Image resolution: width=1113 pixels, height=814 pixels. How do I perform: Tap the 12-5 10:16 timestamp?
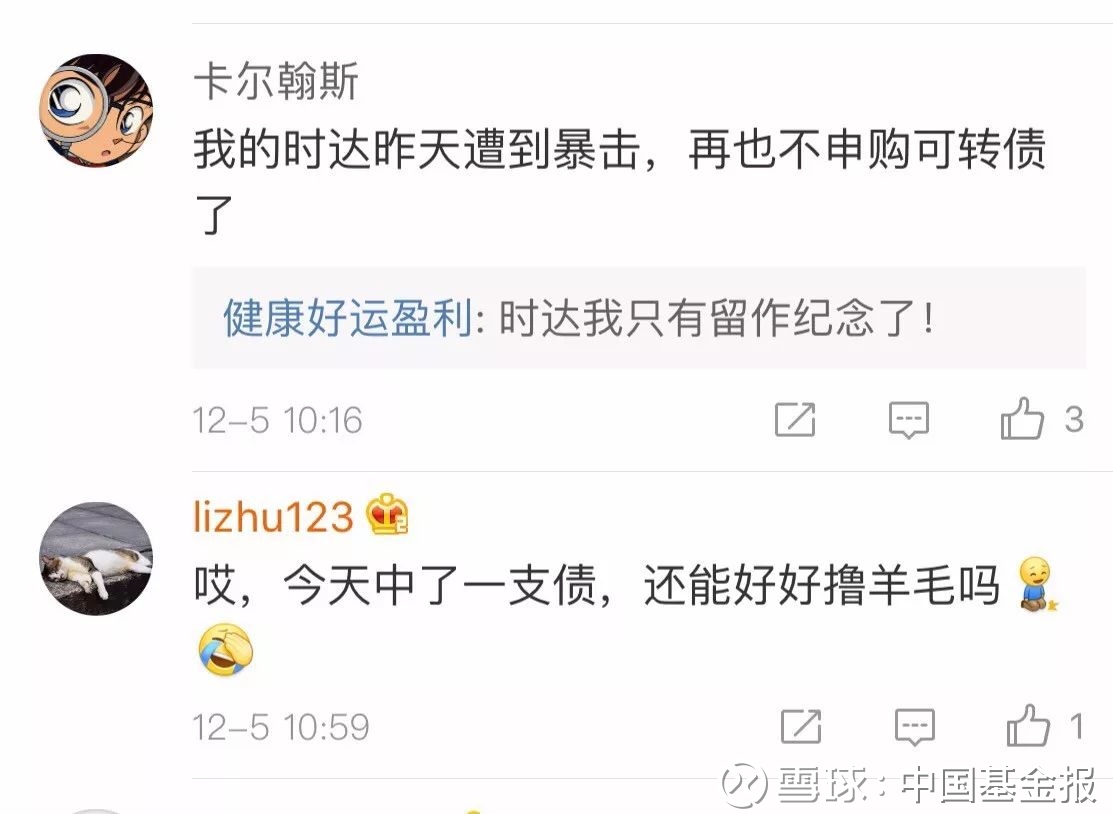coord(278,420)
